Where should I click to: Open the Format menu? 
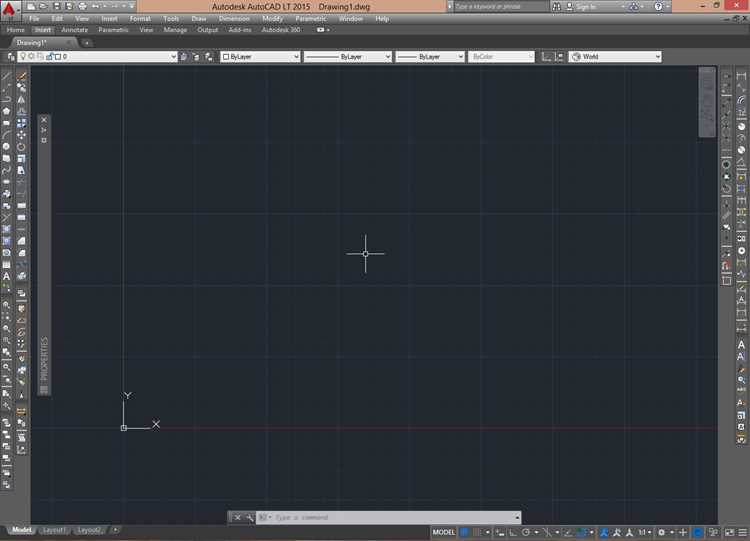[x=140, y=19]
